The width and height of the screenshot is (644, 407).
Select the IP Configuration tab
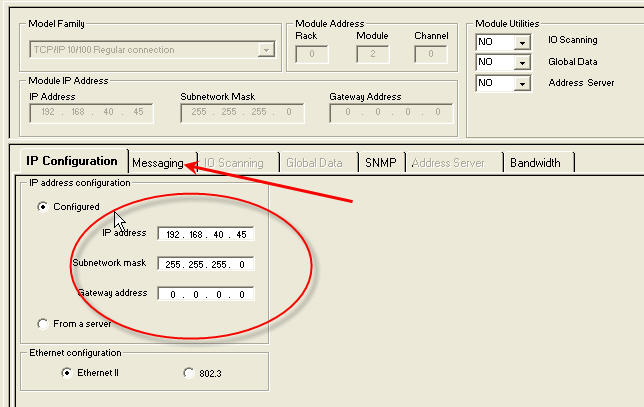[72, 161]
